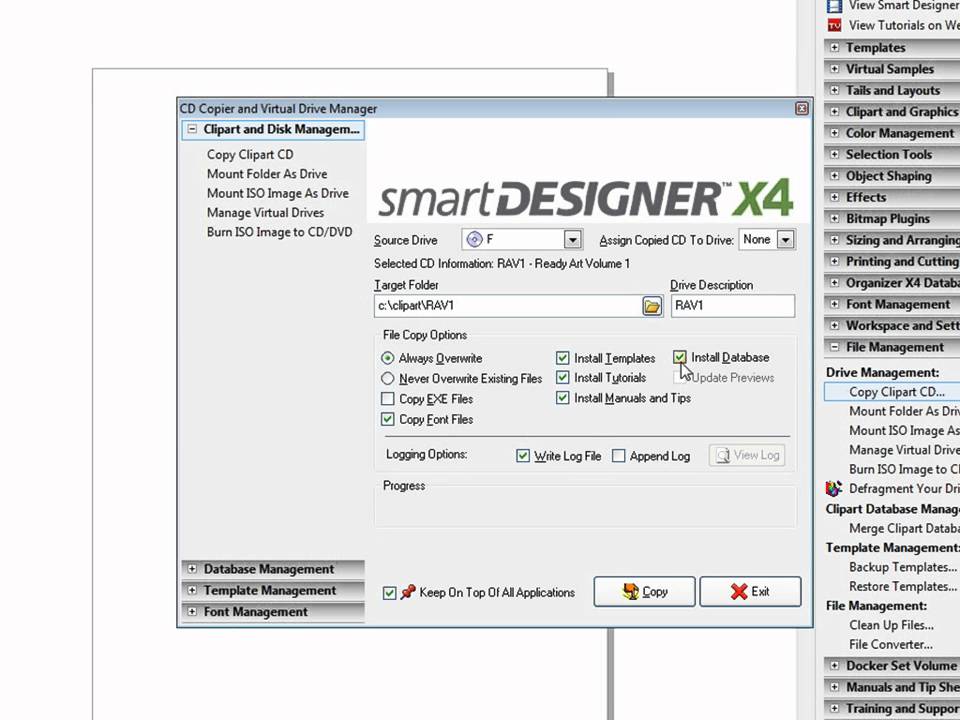Expand Tails and Layouts group
The image size is (960, 720).
coord(834,90)
